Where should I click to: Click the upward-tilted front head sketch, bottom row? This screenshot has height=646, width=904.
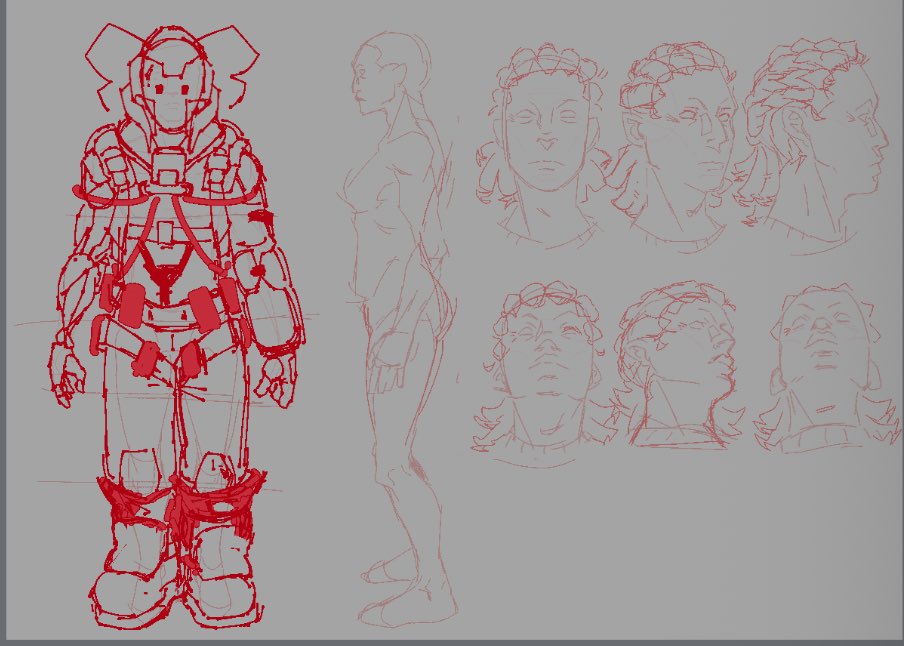coord(544,374)
